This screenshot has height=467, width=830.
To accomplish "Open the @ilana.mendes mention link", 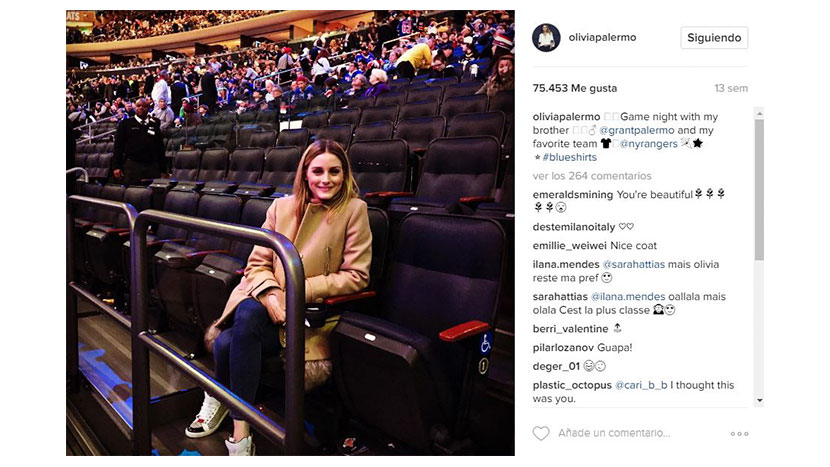I will 628,297.
